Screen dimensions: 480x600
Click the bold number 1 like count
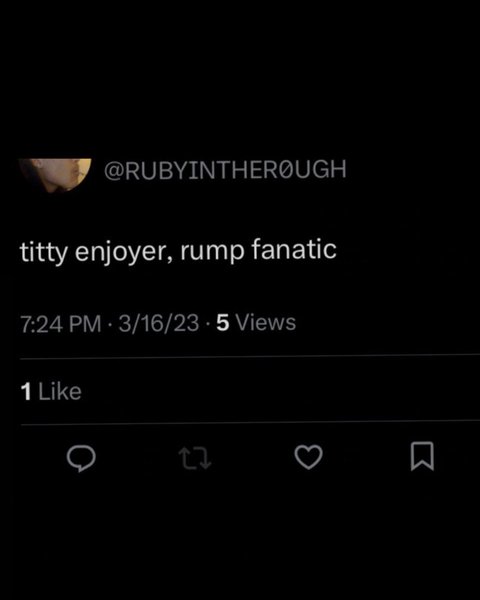coord(26,391)
